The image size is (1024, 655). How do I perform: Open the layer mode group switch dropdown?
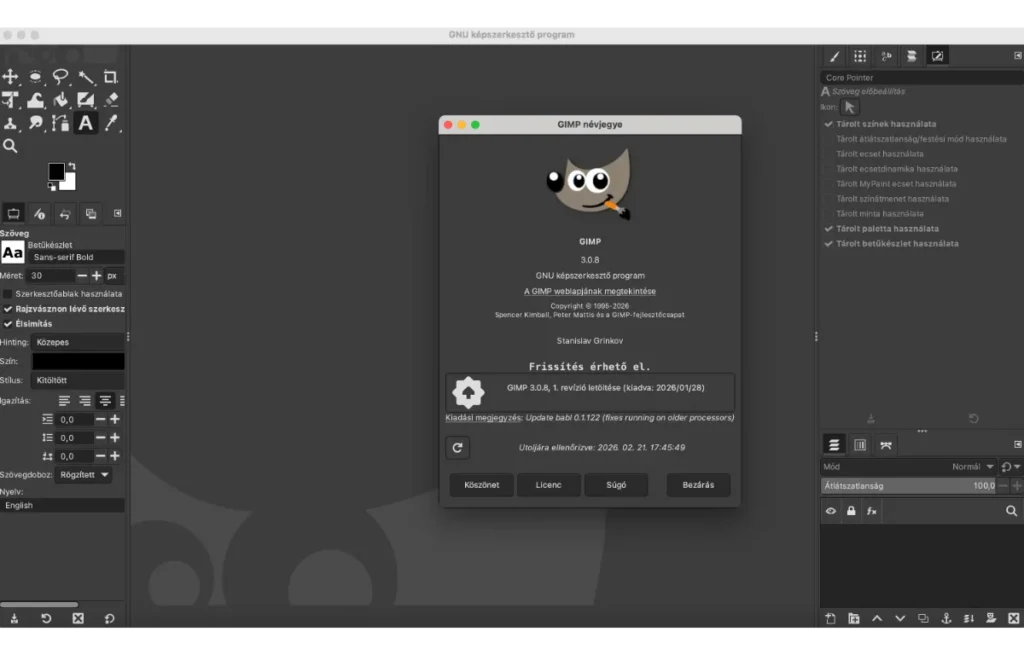pyautogui.click(x=1010, y=467)
